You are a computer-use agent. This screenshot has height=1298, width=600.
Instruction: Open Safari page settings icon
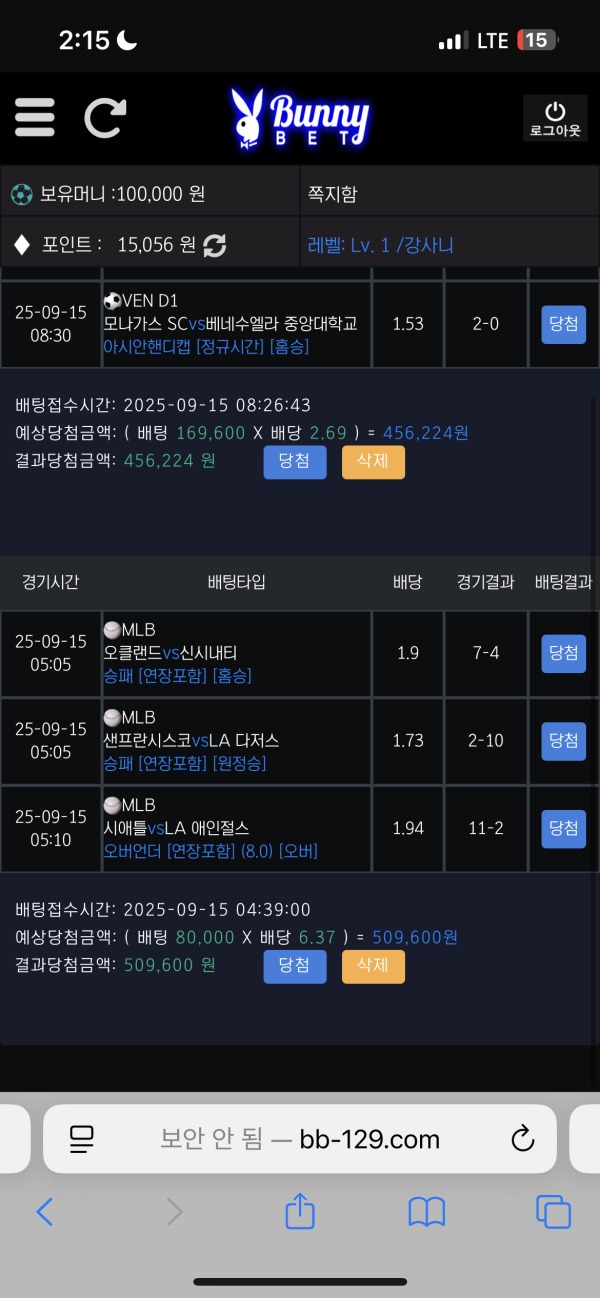[x=82, y=1138]
